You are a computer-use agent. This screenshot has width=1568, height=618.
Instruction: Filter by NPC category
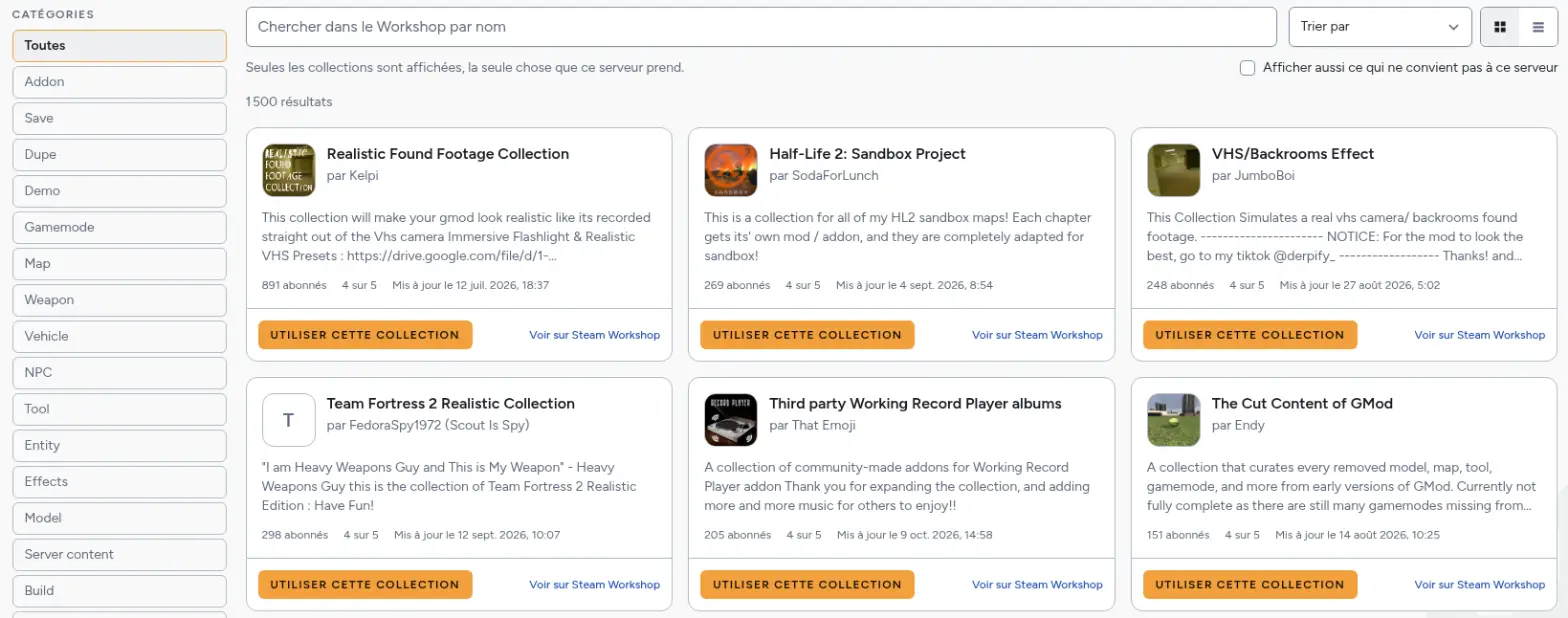click(120, 373)
